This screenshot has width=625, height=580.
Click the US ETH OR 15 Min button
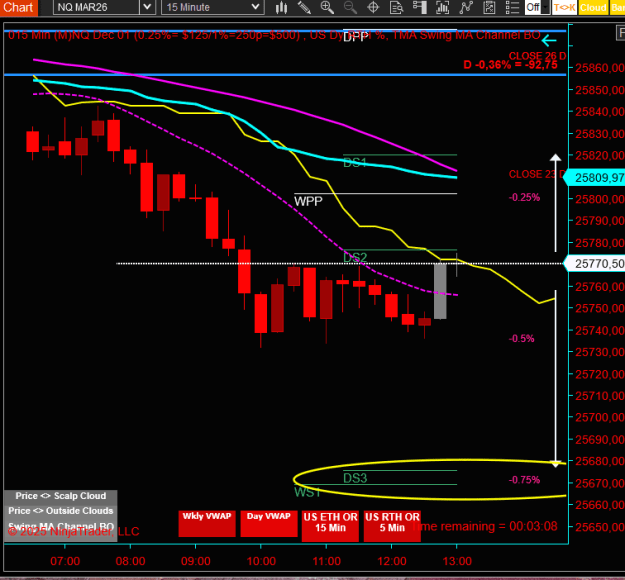pos(330,526)
